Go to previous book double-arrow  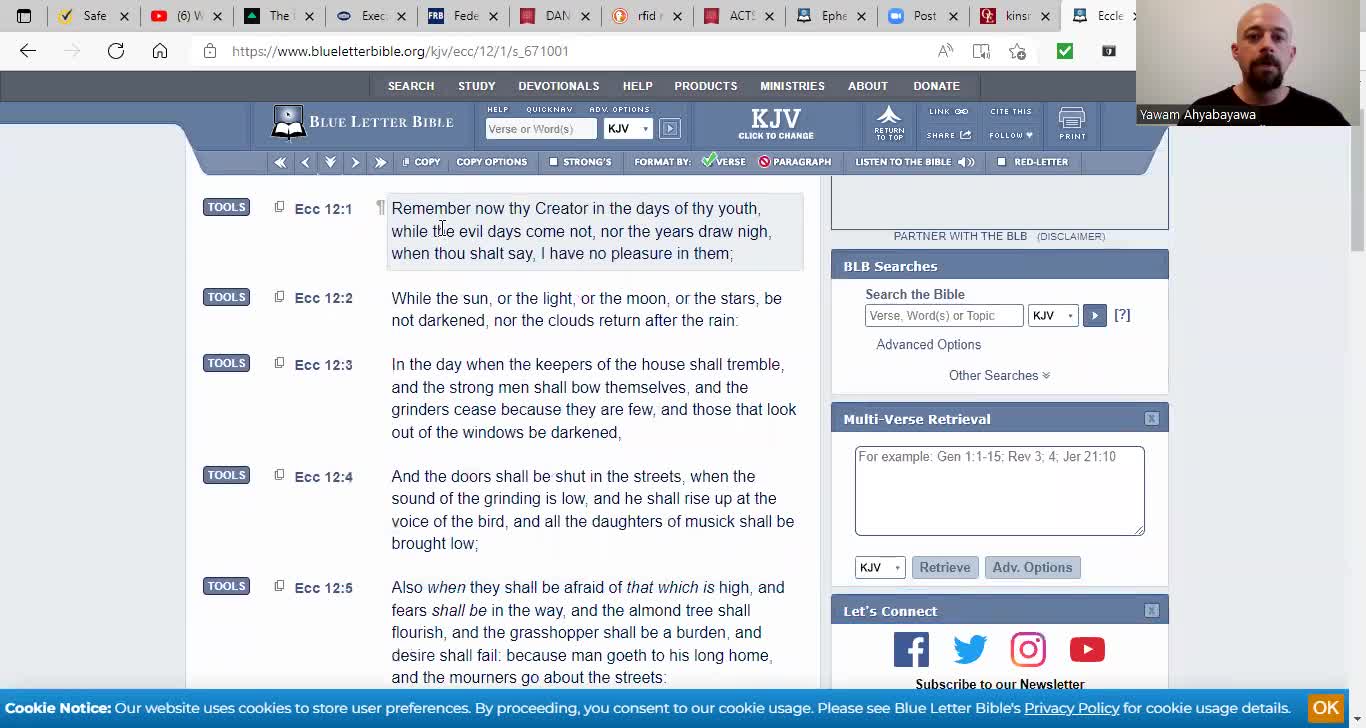click(280, 162)
